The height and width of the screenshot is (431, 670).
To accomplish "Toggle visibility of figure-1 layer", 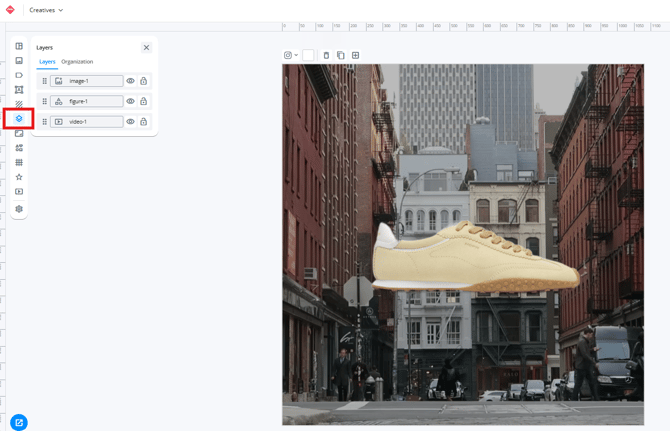I will coord(130,101).
